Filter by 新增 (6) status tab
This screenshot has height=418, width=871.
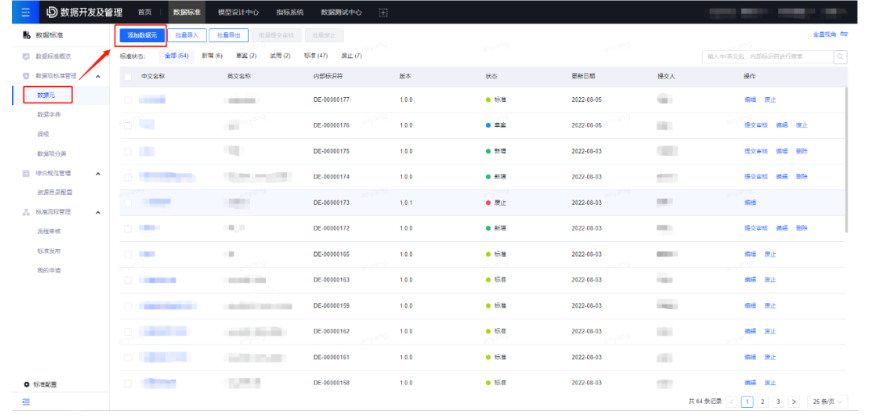[x=212, y=56]
